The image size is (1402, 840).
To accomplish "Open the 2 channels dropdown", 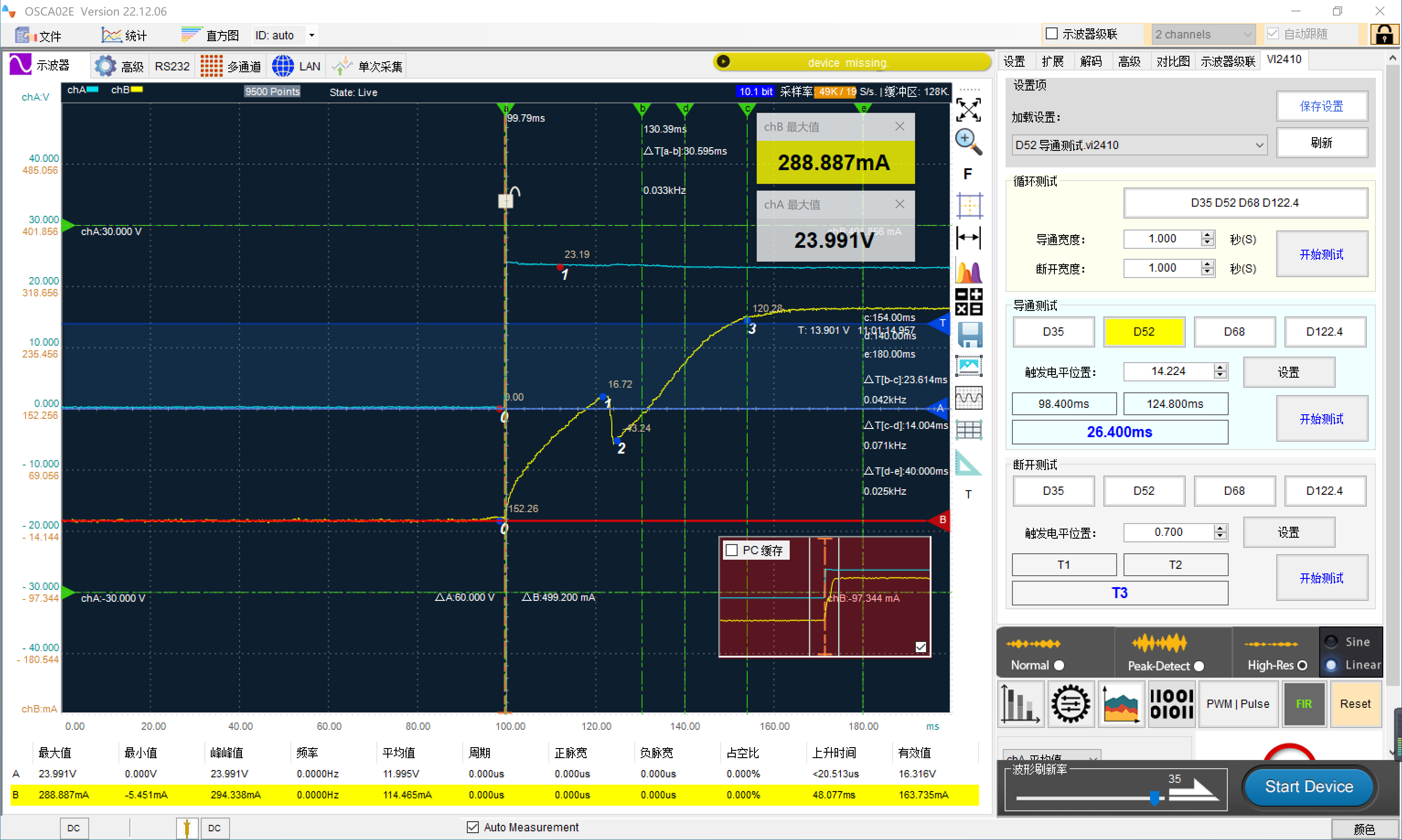I will point(1203,35).
